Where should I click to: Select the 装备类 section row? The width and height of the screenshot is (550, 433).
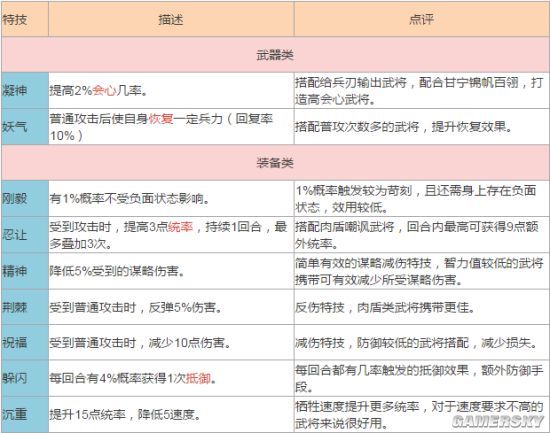click(x=275, y=162)
